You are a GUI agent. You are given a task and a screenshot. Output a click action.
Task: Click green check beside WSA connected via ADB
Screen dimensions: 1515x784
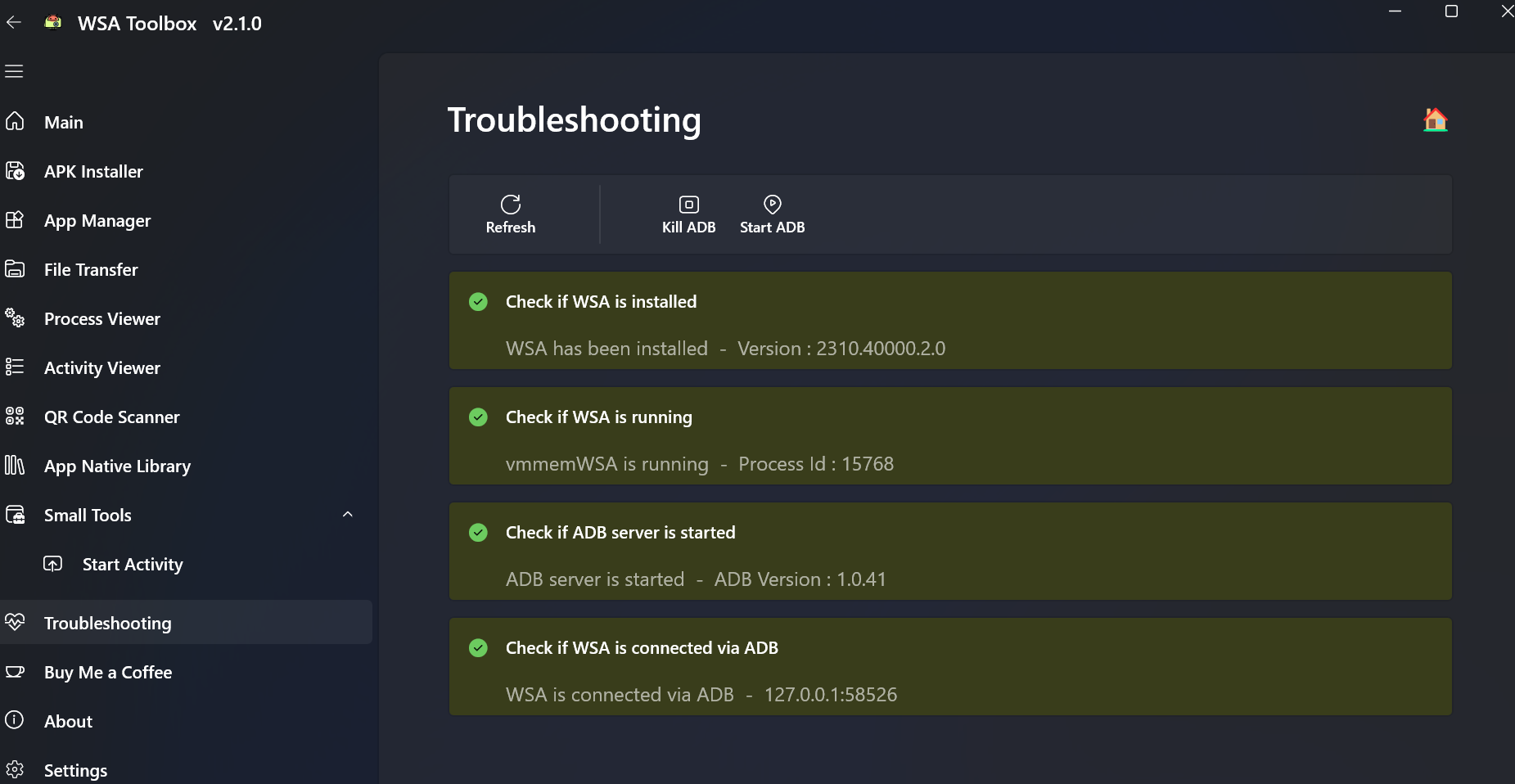pos(479,648)
